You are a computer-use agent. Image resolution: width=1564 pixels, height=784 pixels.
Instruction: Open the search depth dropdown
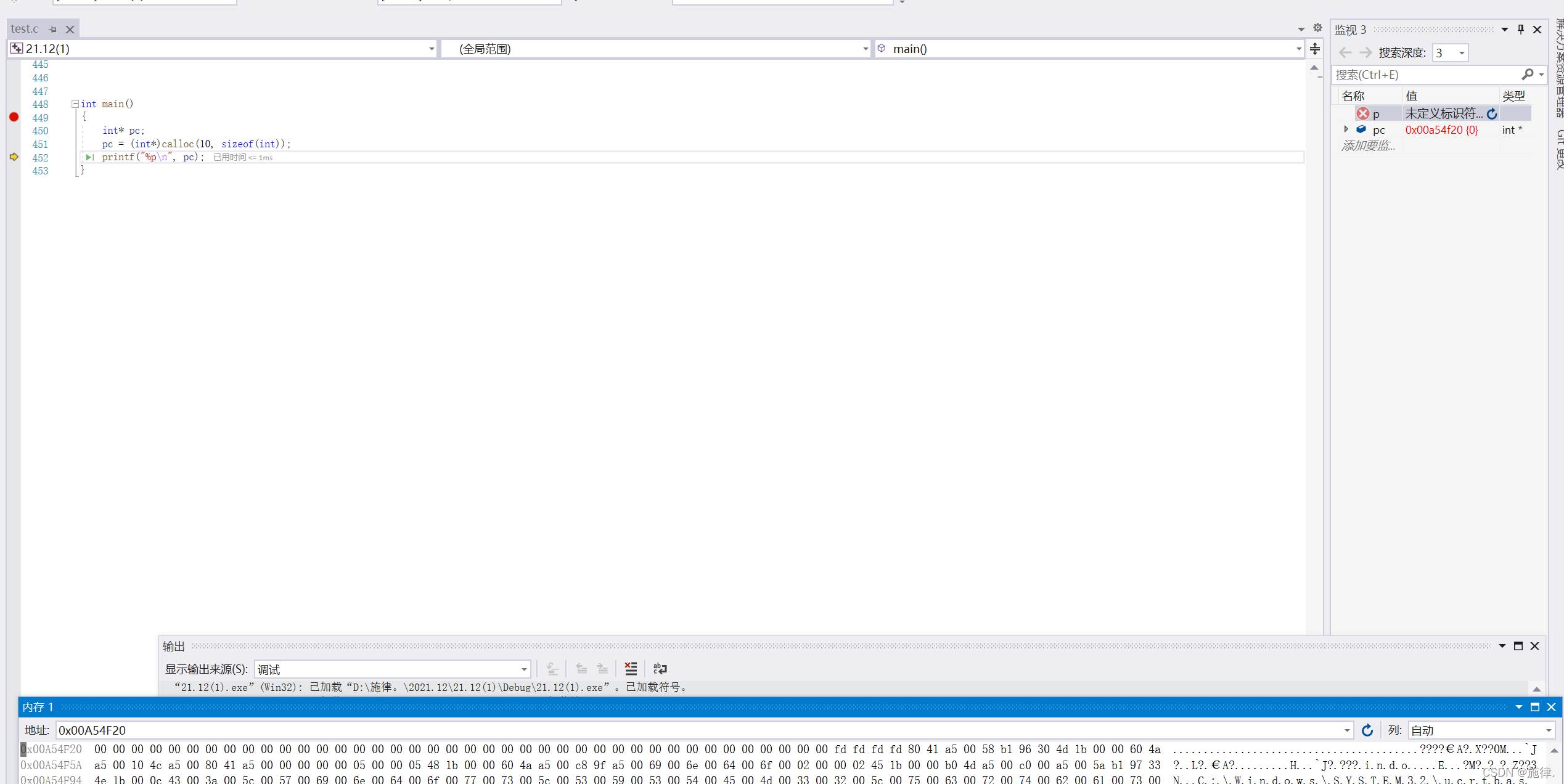pos(1461,53)
